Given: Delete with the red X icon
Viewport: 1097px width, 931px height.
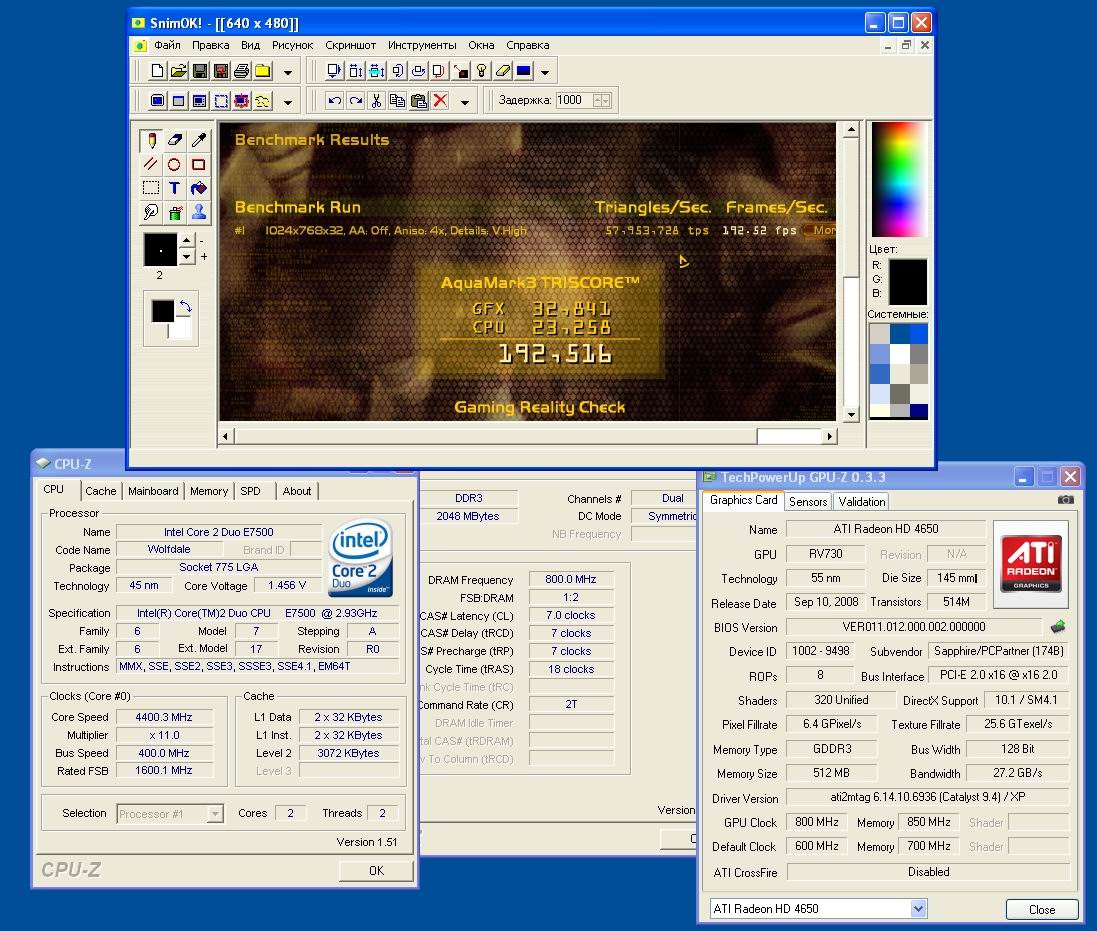Looking at the screenshot, I should coord(439,101).
